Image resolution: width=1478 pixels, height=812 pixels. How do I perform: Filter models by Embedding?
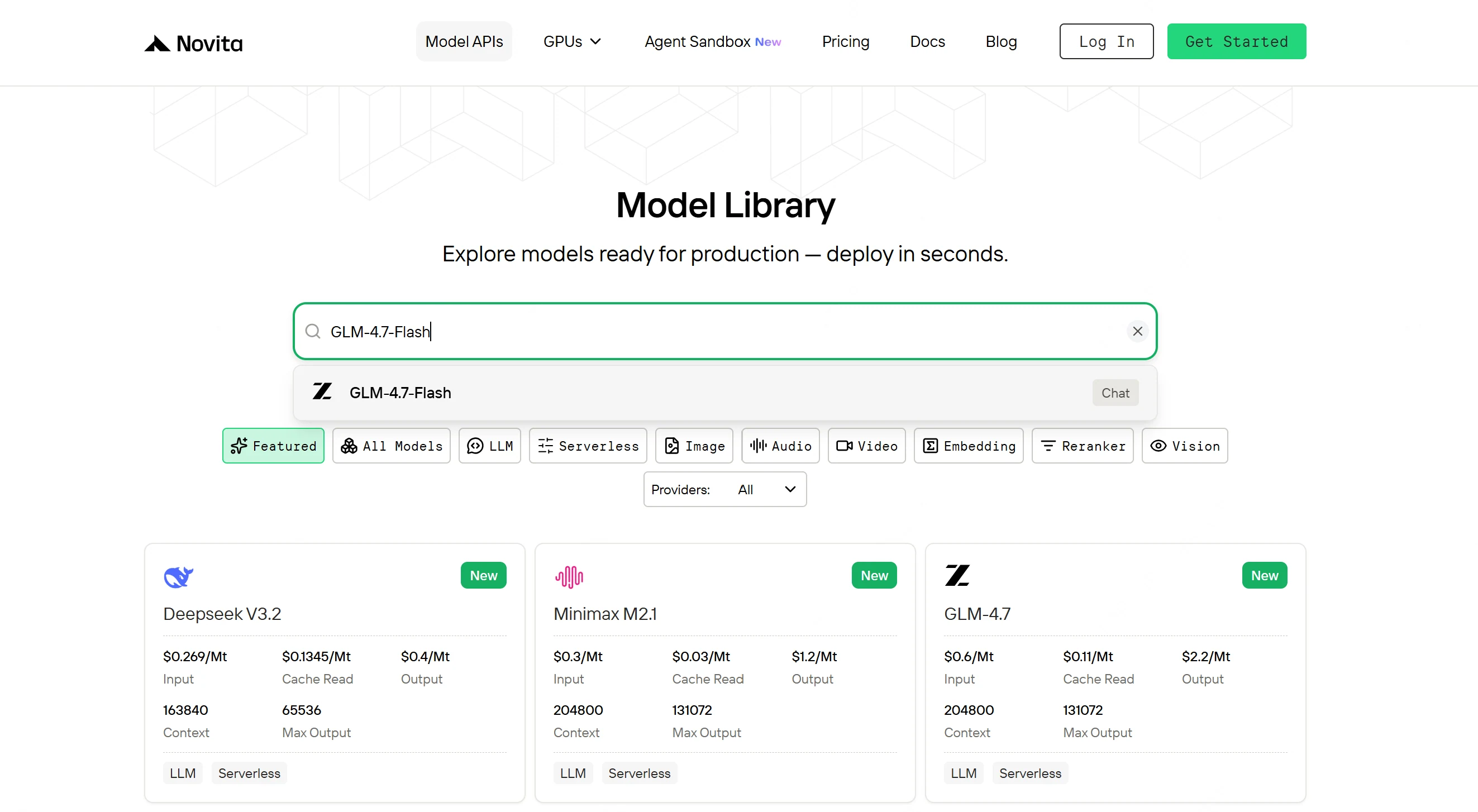coord(969,446)
